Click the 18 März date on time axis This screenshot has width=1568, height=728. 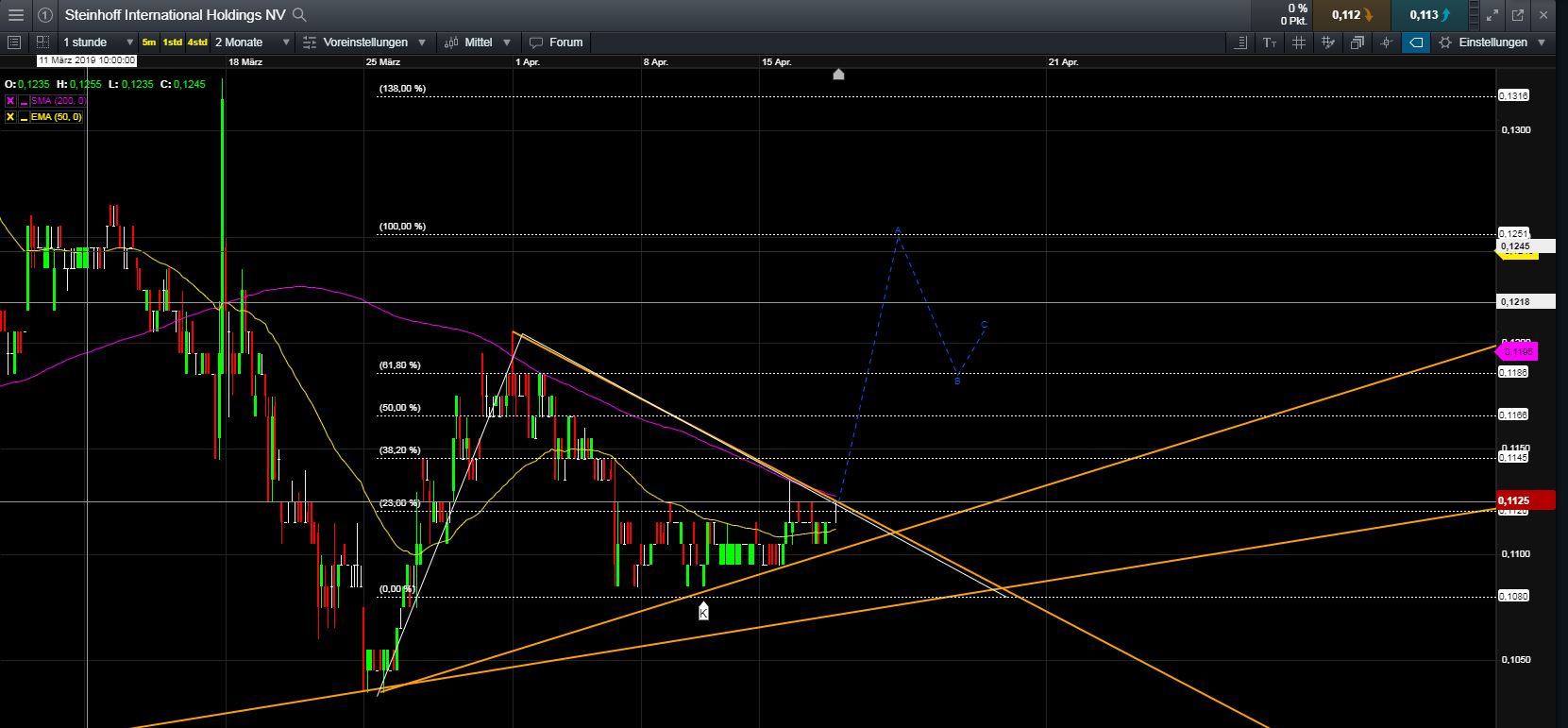click(245, 61)
